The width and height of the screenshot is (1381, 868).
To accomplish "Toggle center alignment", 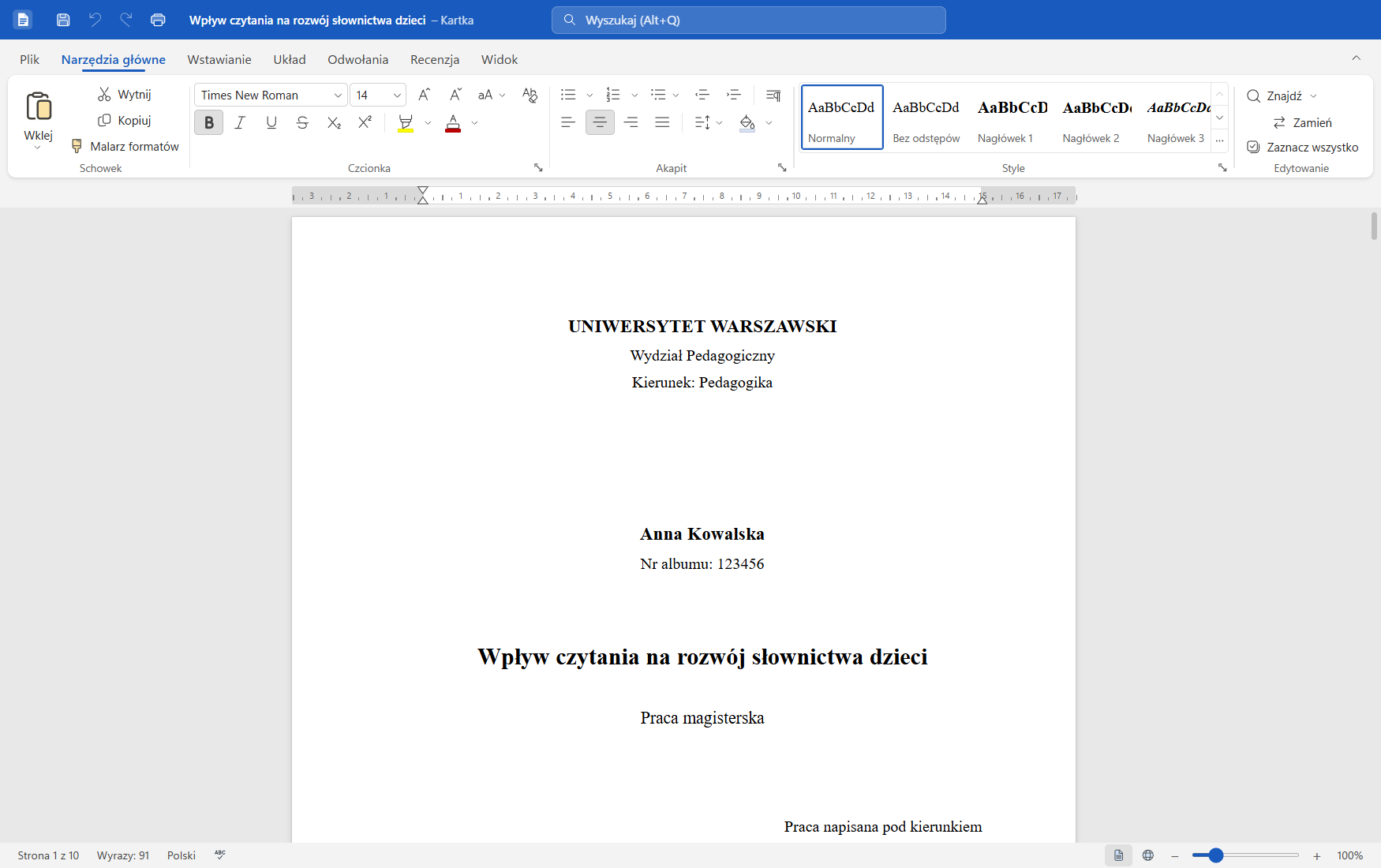I will pos(600,122).
